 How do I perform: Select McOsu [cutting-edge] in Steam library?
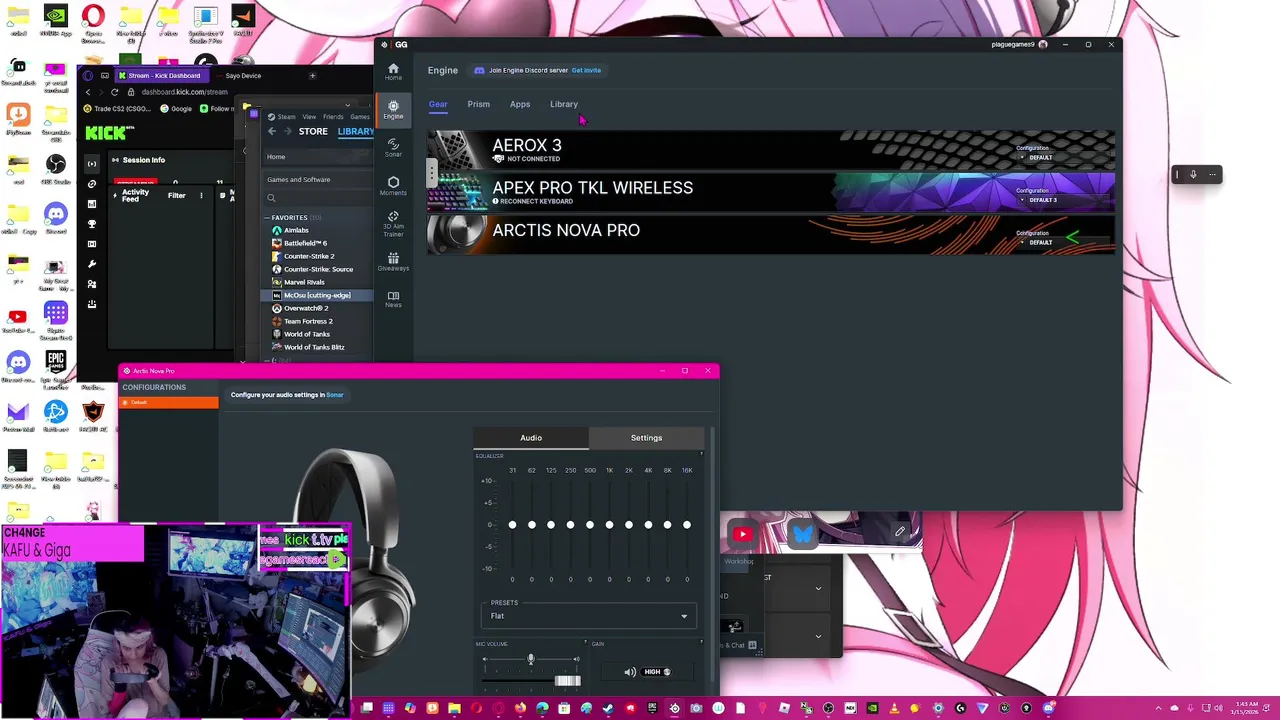(x=317, y=295)
